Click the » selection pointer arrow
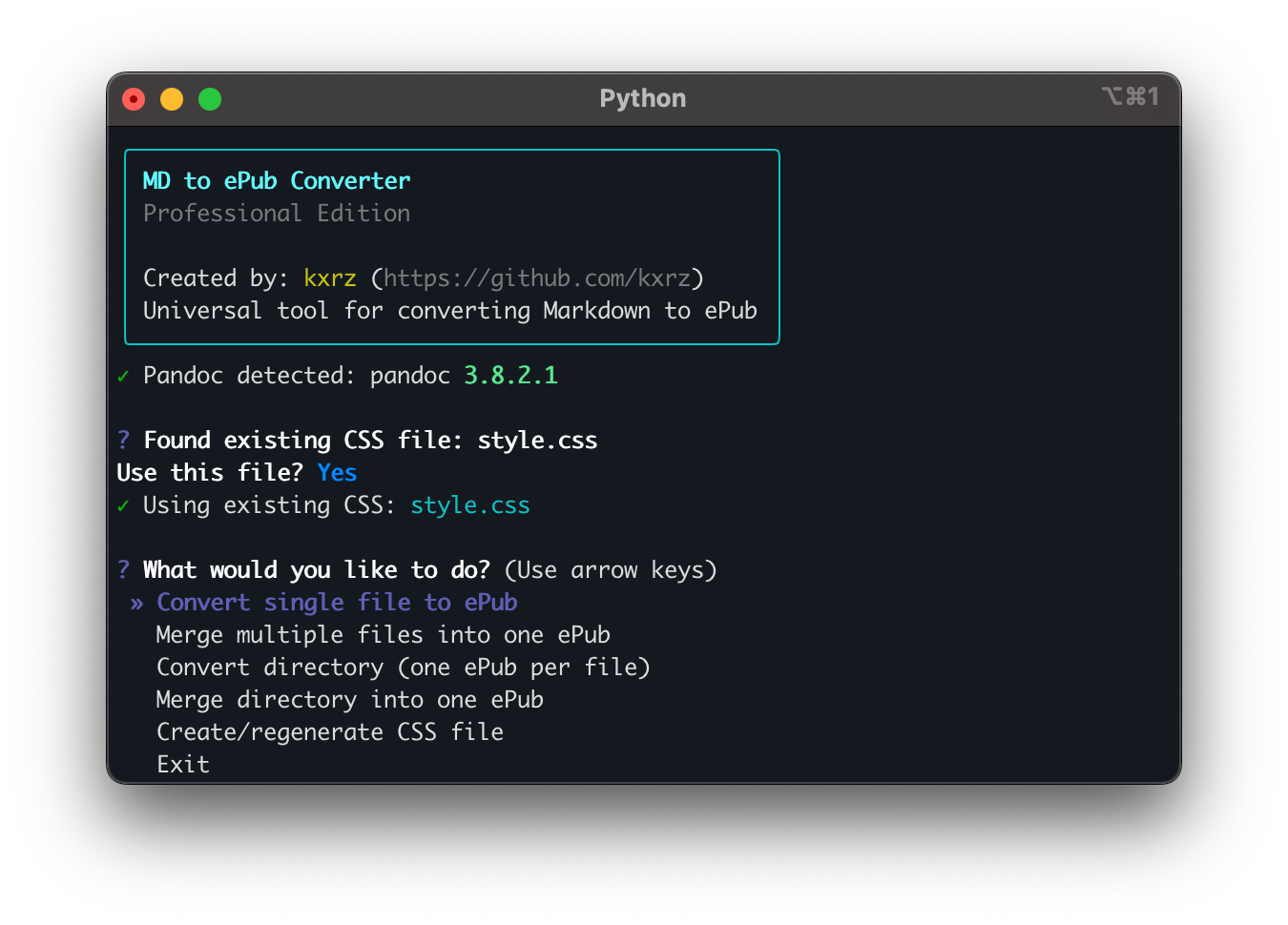This screenshot has height=925, width=1288. tap(137, 604)
